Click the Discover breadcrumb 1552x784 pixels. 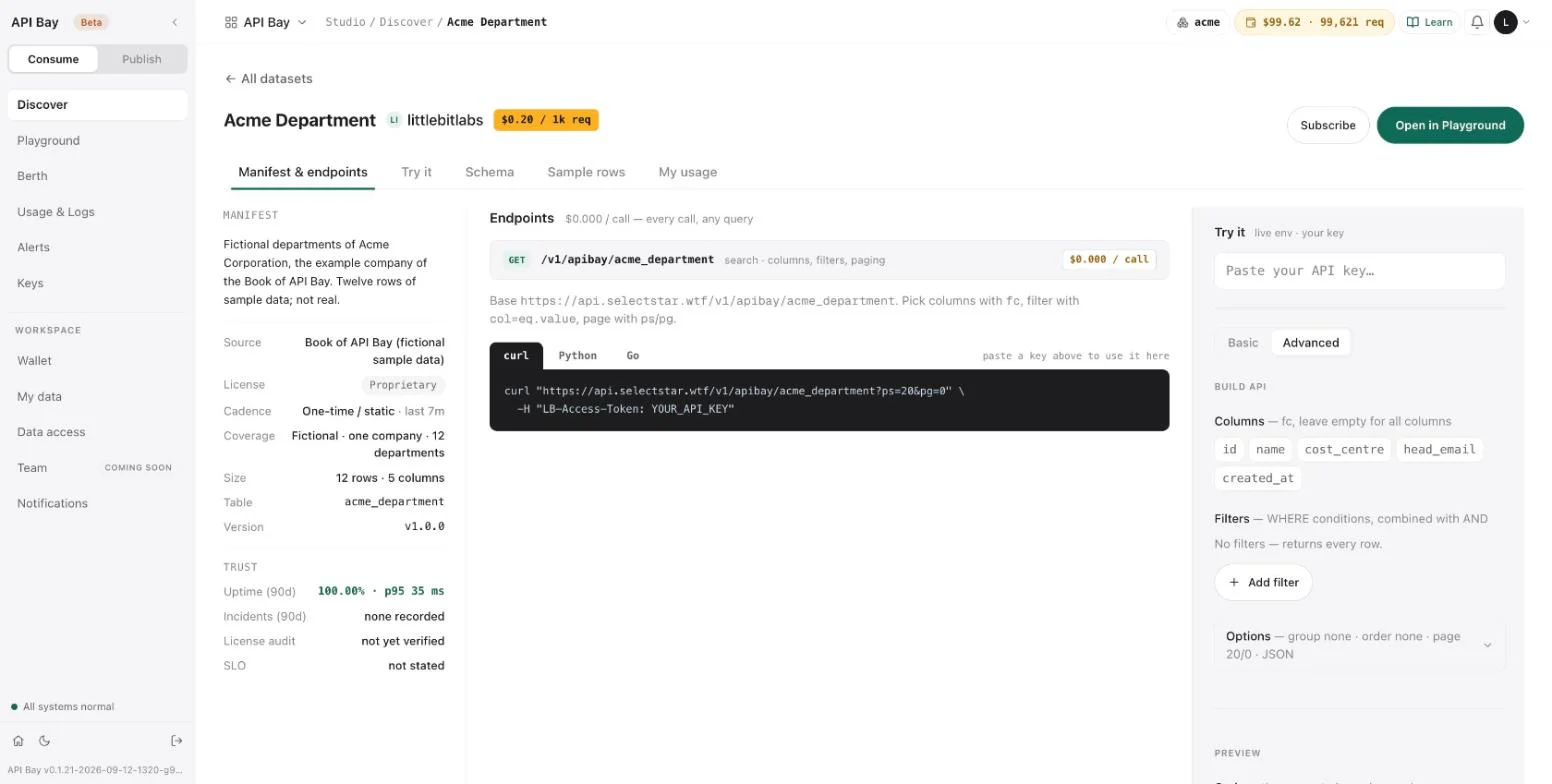[x=406, y=22]
